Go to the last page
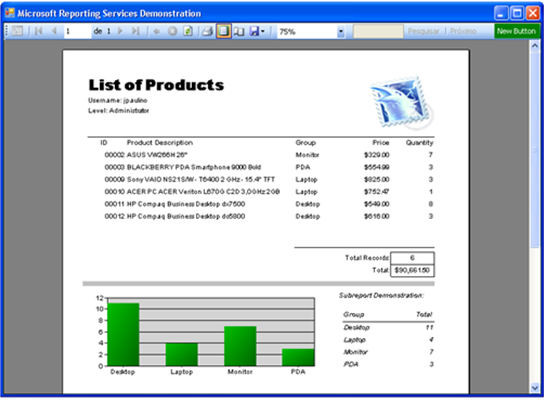Image resolution: width=544 pixels, height=400 pixels. [135, 31]
